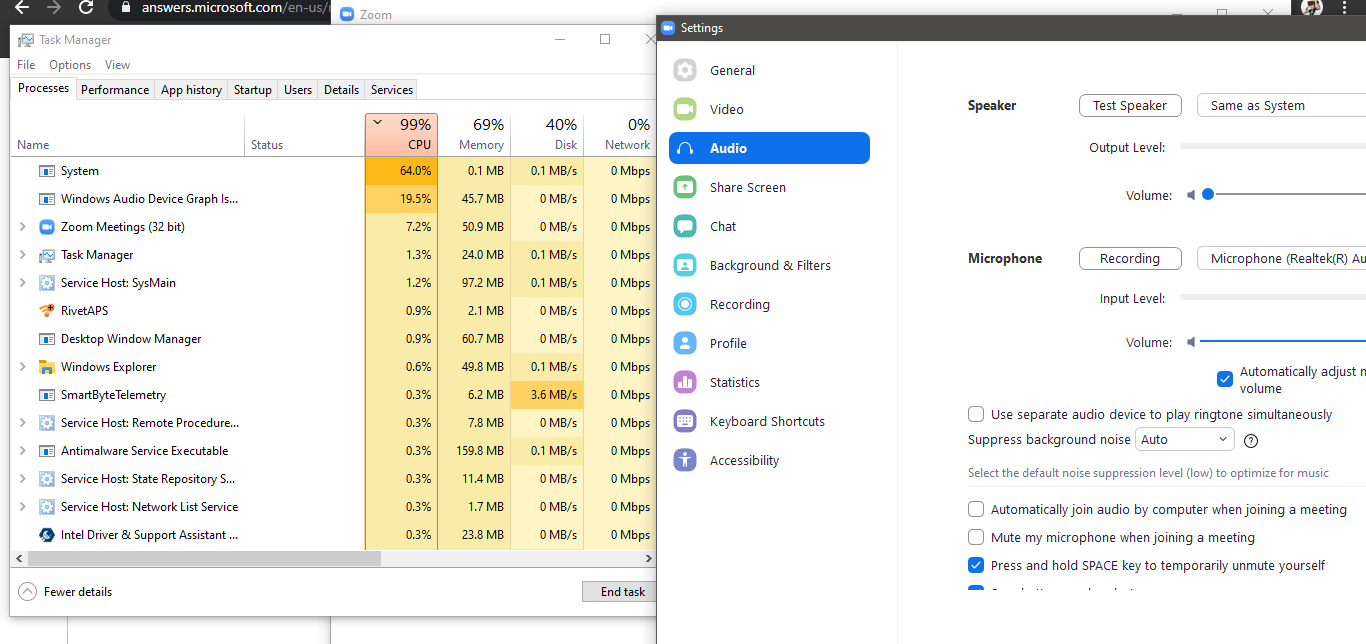The image size is (1366, 644).
Task: Open the Suppress background noise Auto dropdown
Action: tap(1185, 440)
